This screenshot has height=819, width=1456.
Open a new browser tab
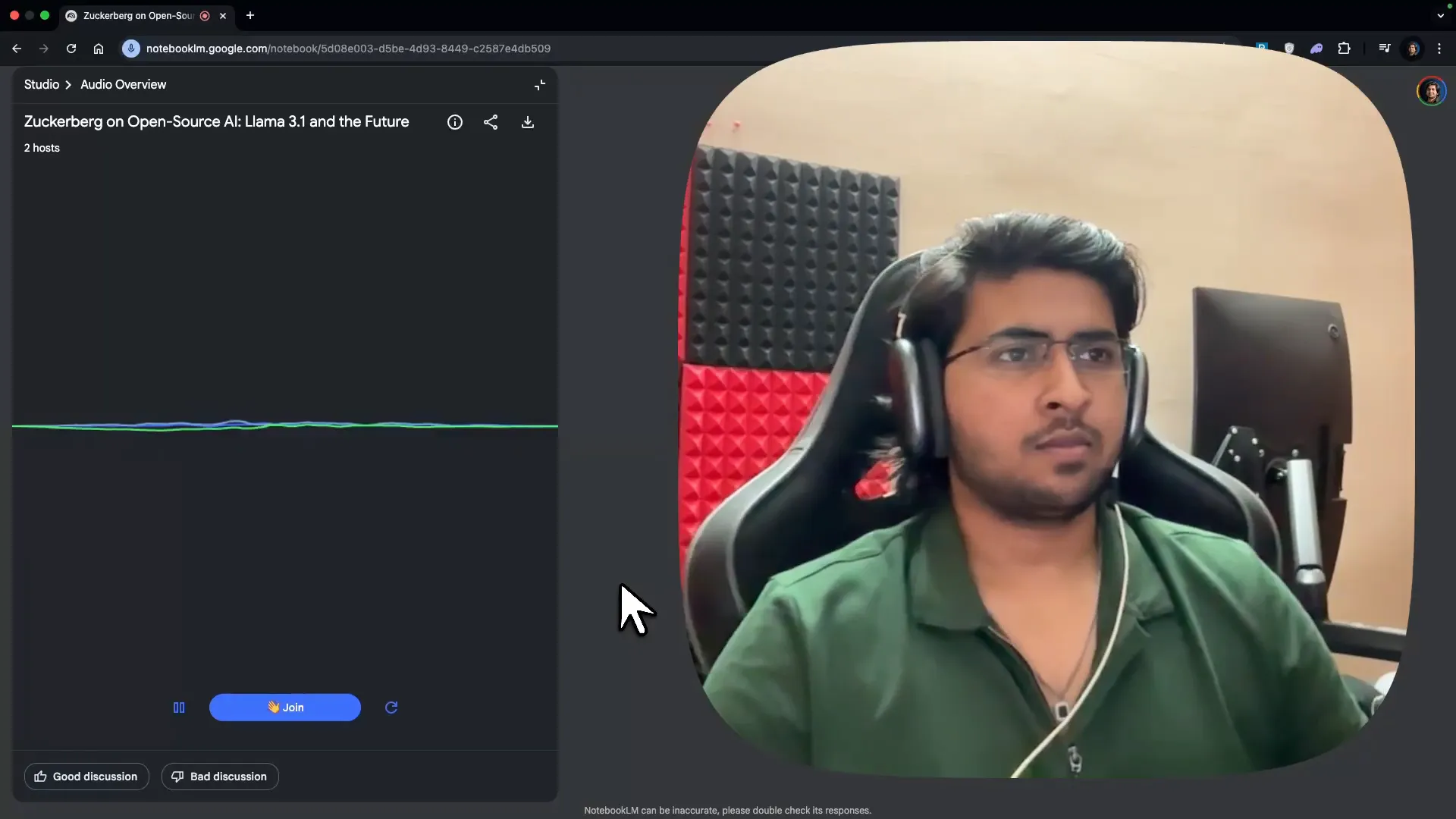point(250,15)
